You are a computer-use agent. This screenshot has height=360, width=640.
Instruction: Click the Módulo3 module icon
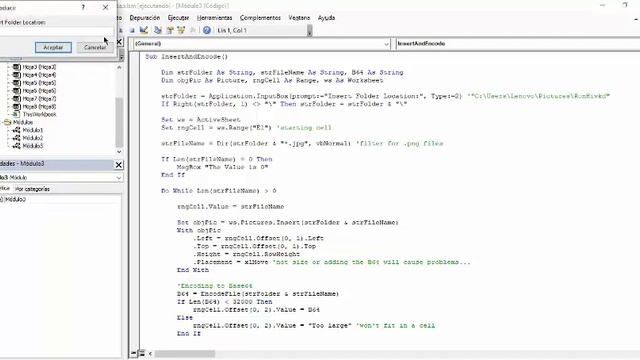point(16,146)
